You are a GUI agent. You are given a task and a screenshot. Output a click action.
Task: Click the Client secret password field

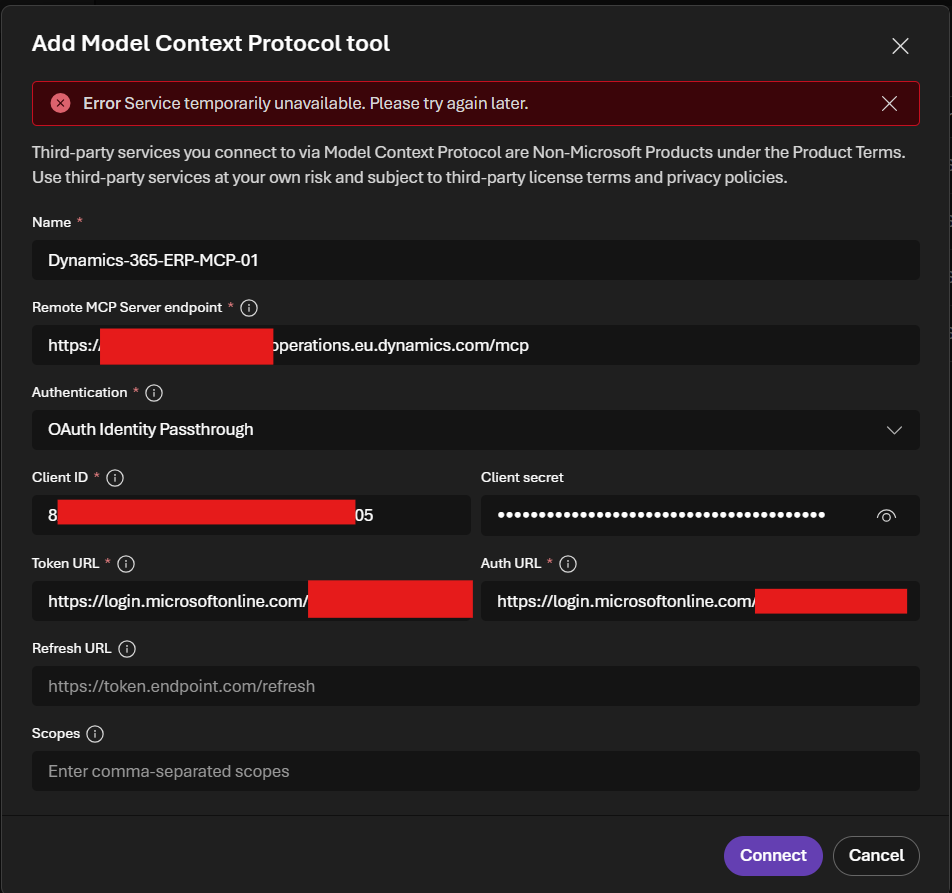pyautogui.click(x=670, y=516)
